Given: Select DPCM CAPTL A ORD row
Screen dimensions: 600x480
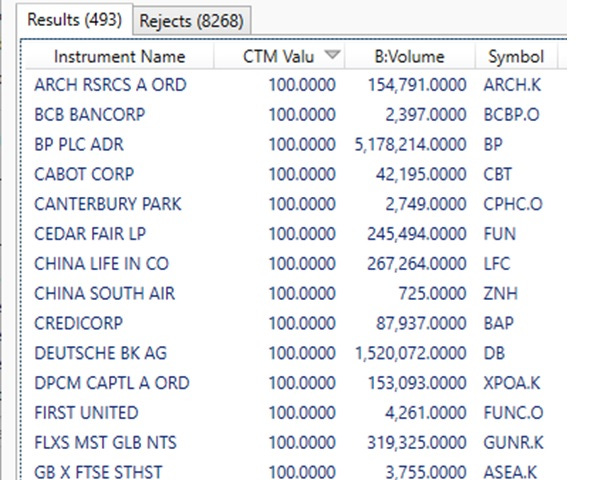Looking at the screenshot, I should click(112, 383).
